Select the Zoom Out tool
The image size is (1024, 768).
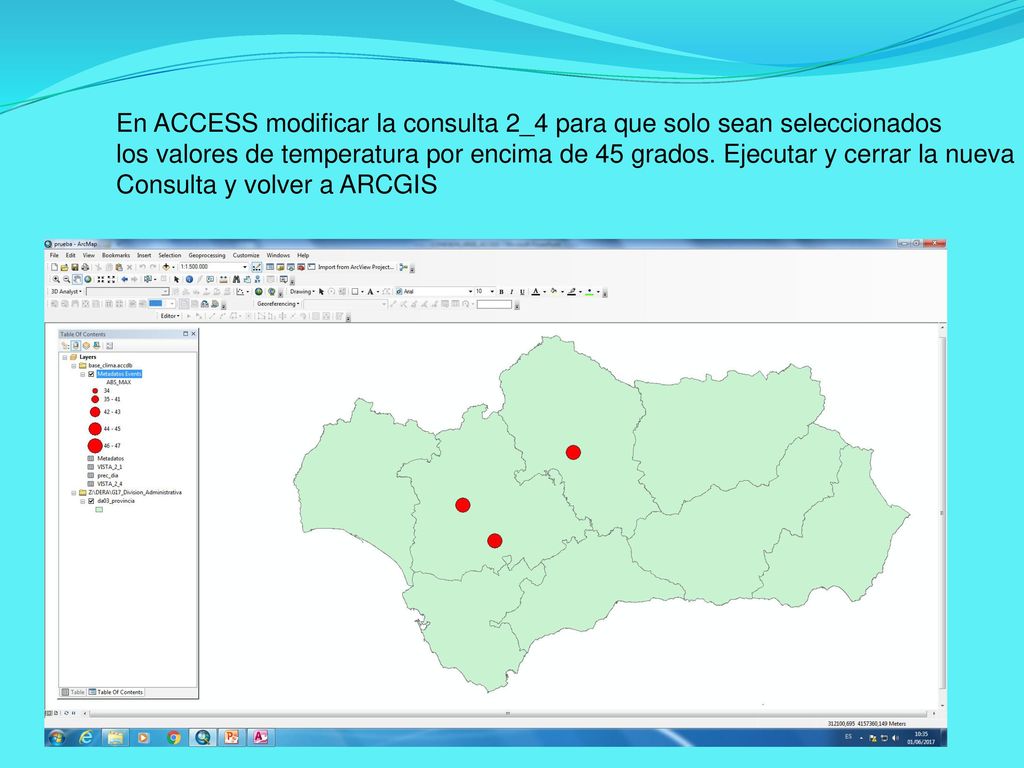(x=67, y=280)
